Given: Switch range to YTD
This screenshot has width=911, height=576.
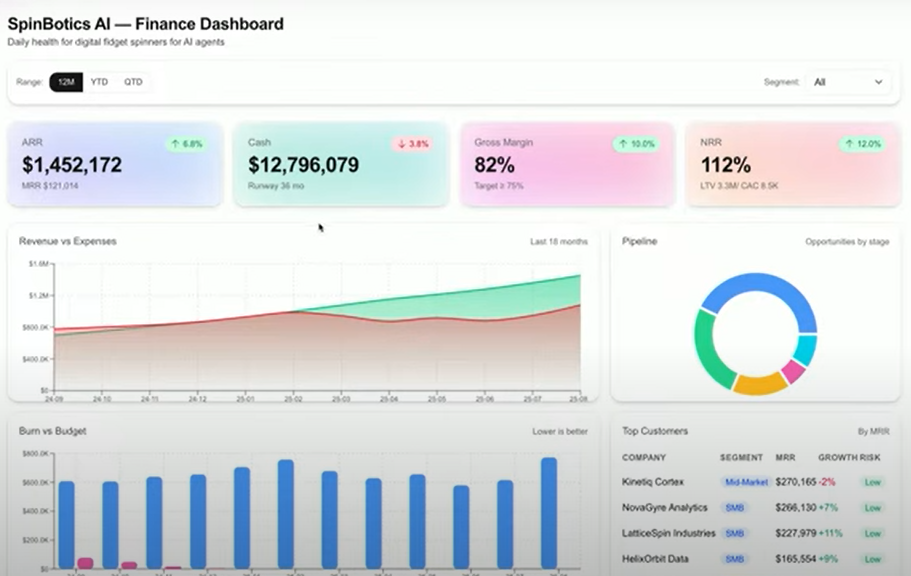Looking at the screenshot, I should pos(99,82).
